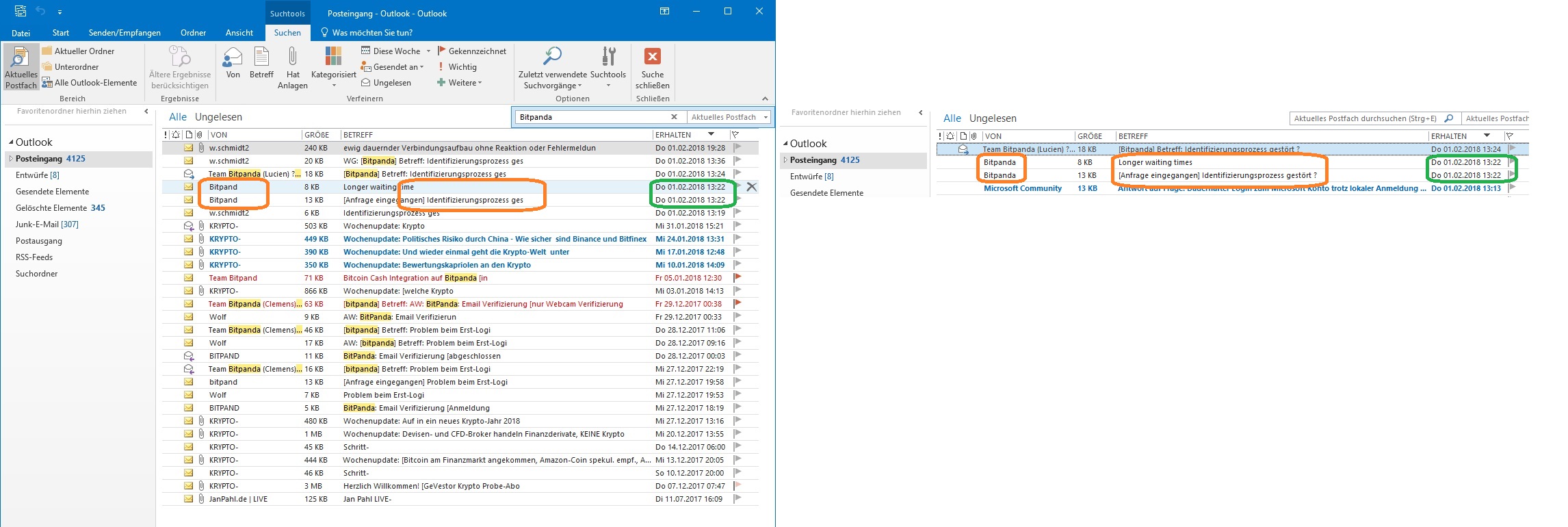
Task: Open Kategorisiert color filter
Action: pos(333,67)
